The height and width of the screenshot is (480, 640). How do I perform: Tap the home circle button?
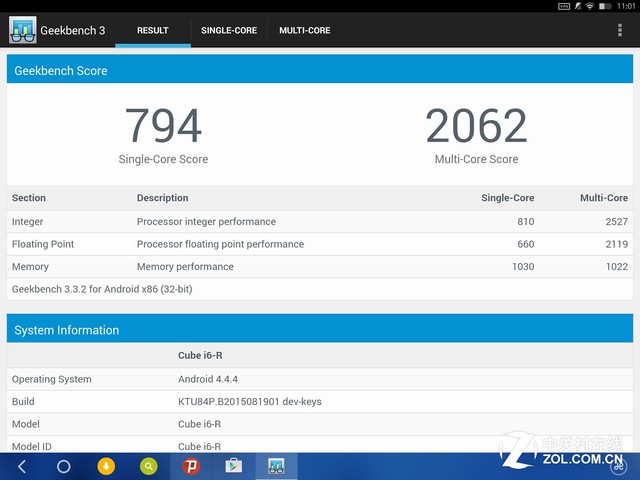point(63,466)
